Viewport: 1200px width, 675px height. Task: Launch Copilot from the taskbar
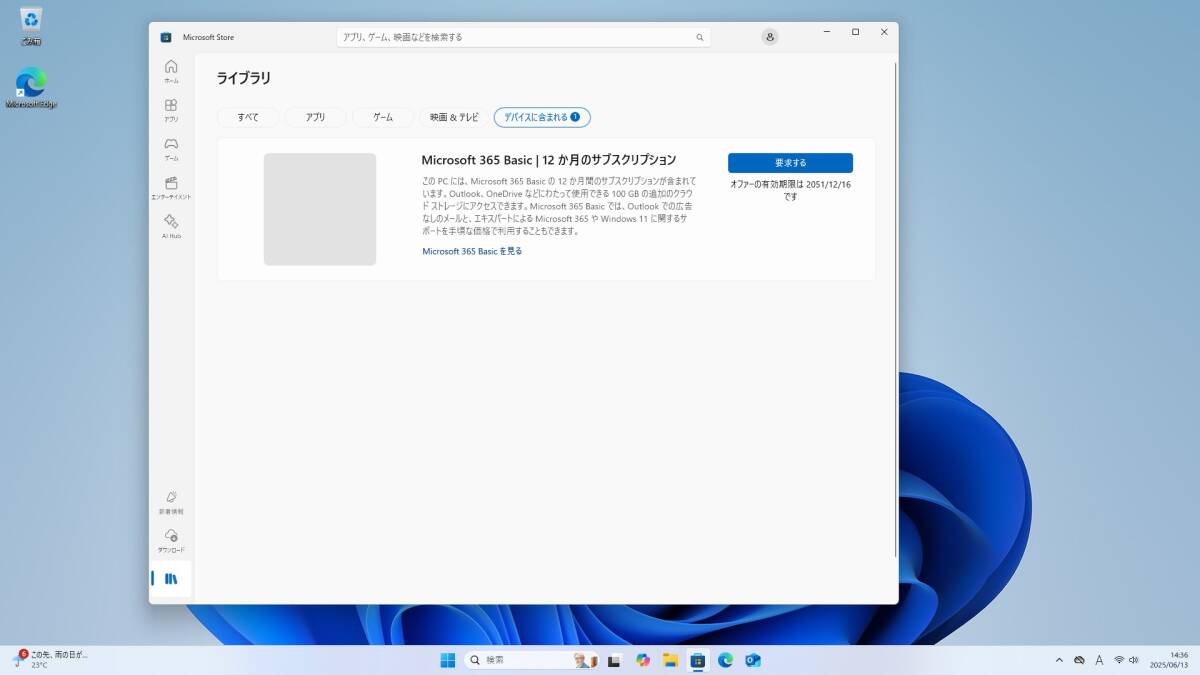[x=643, y=660]
